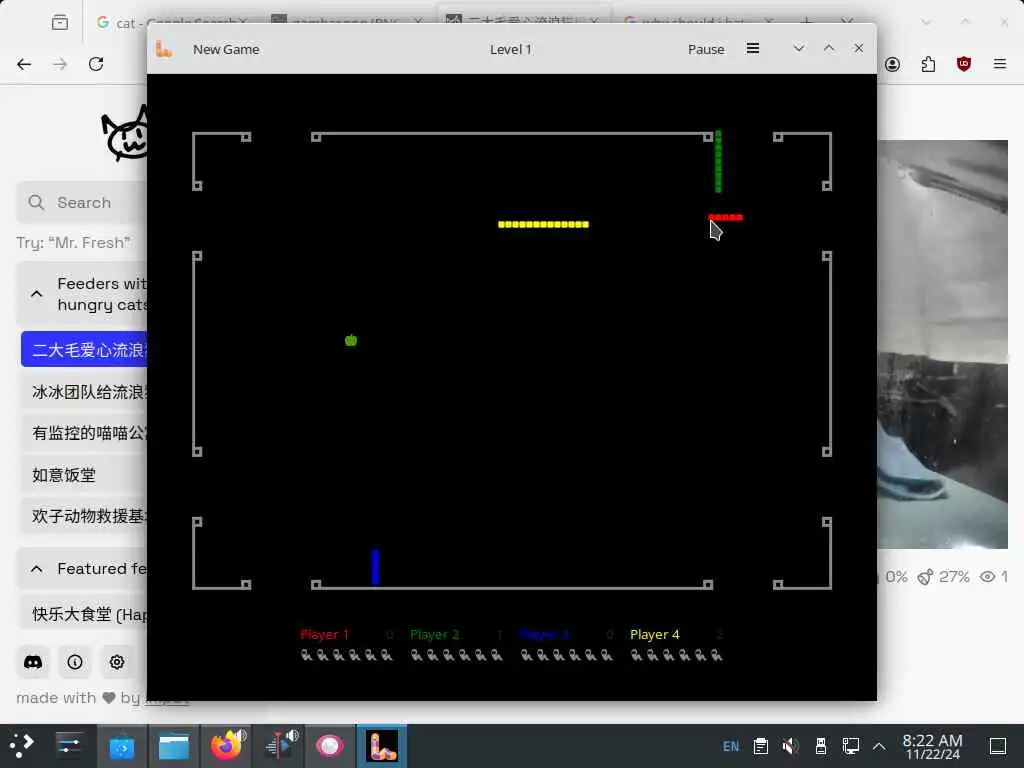
Task: Open the settings gear on the cat page
Action: [x=117, y=662]
